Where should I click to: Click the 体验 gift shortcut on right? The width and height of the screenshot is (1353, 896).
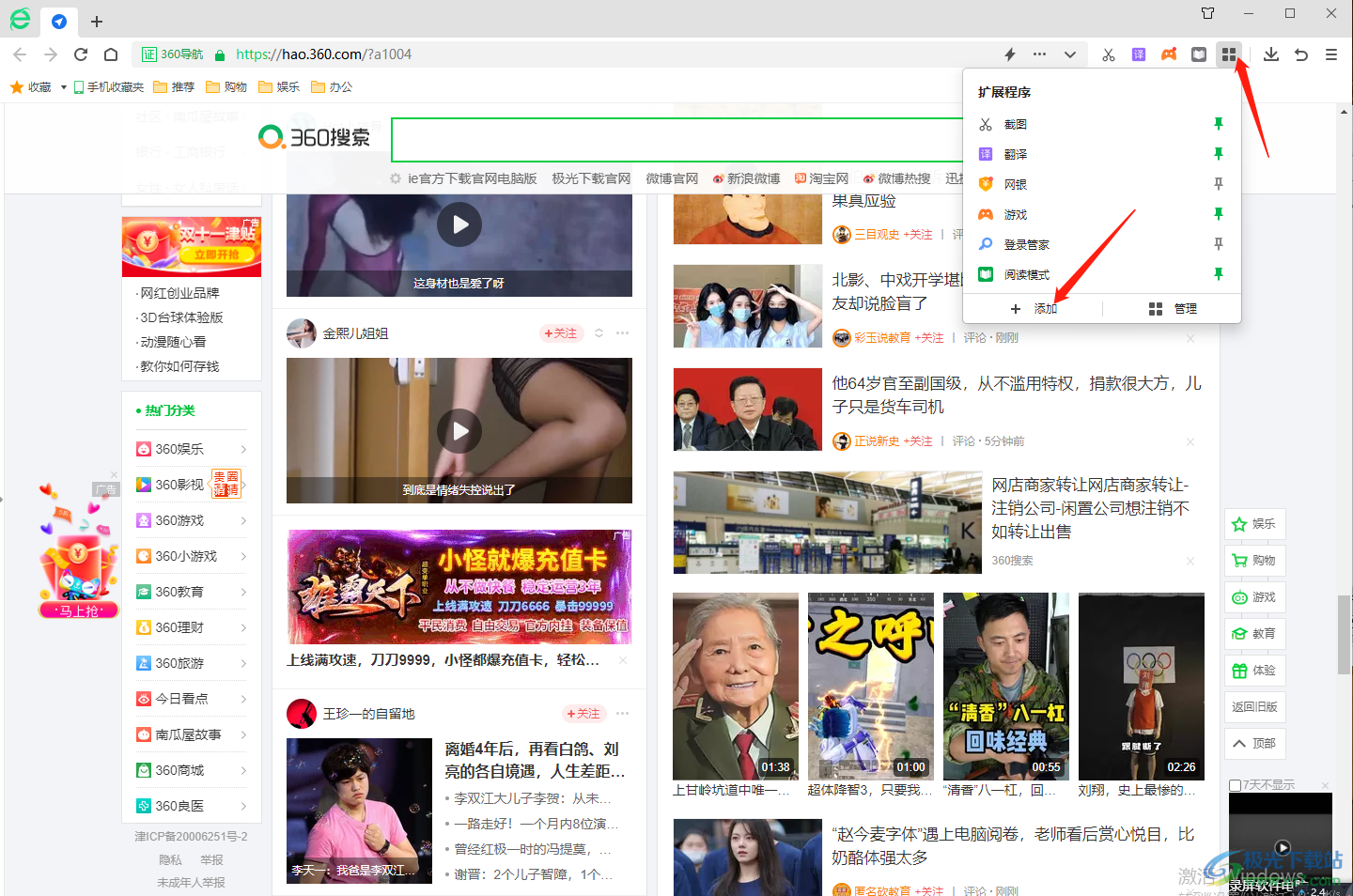tap(1255, 671)
